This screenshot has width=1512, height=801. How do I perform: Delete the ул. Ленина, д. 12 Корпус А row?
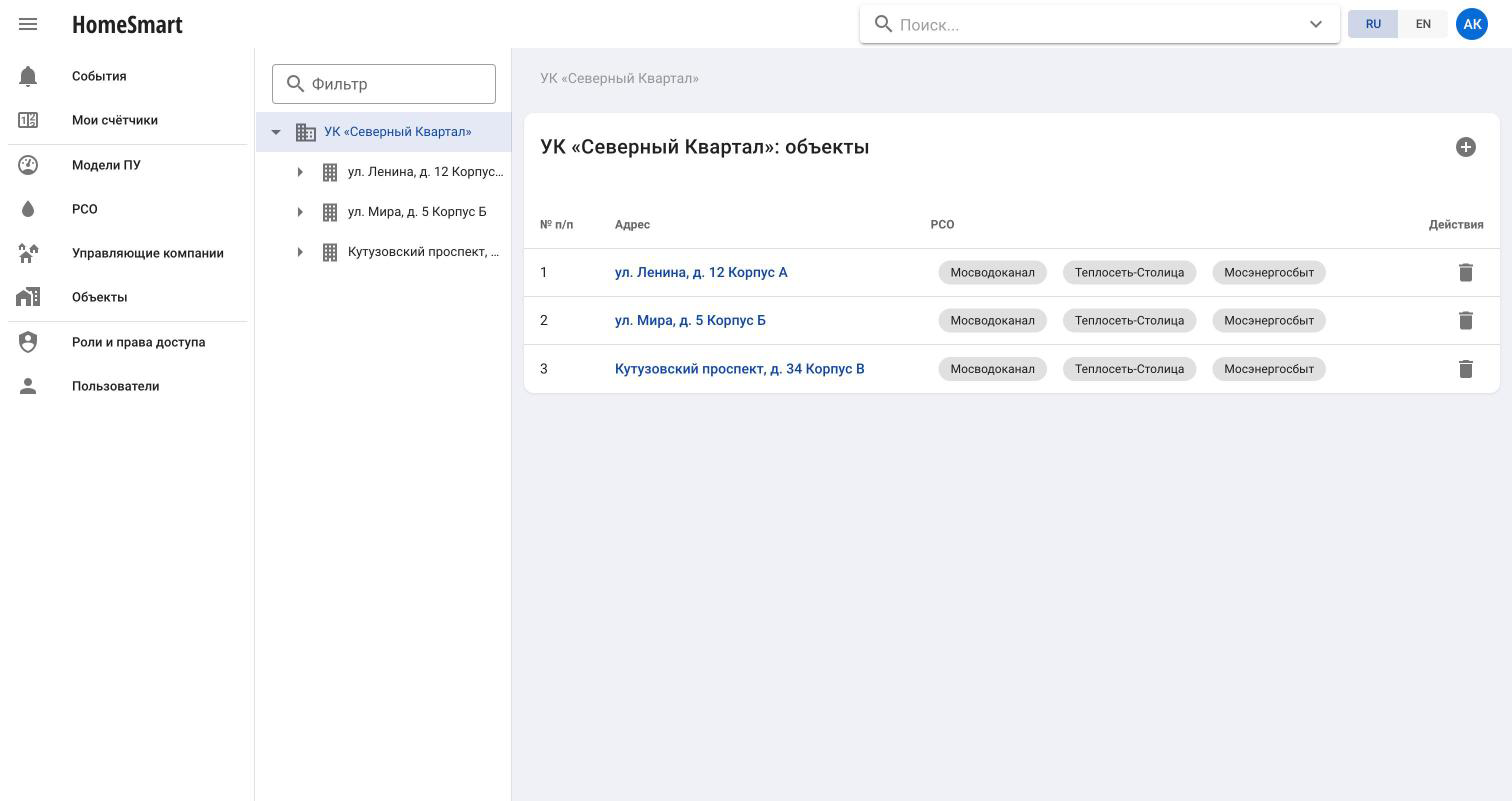coord(1466,272)
